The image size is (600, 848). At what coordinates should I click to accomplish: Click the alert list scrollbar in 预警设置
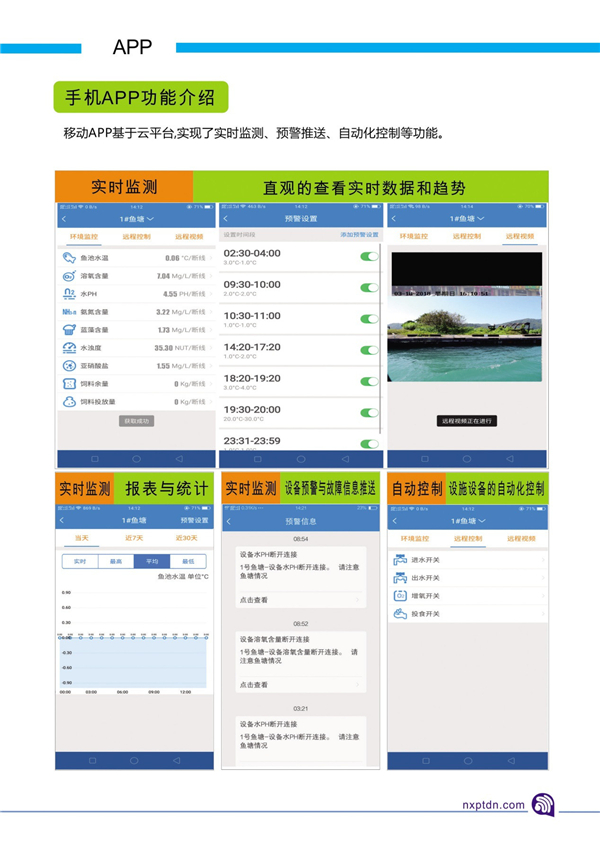click(380, 338)
